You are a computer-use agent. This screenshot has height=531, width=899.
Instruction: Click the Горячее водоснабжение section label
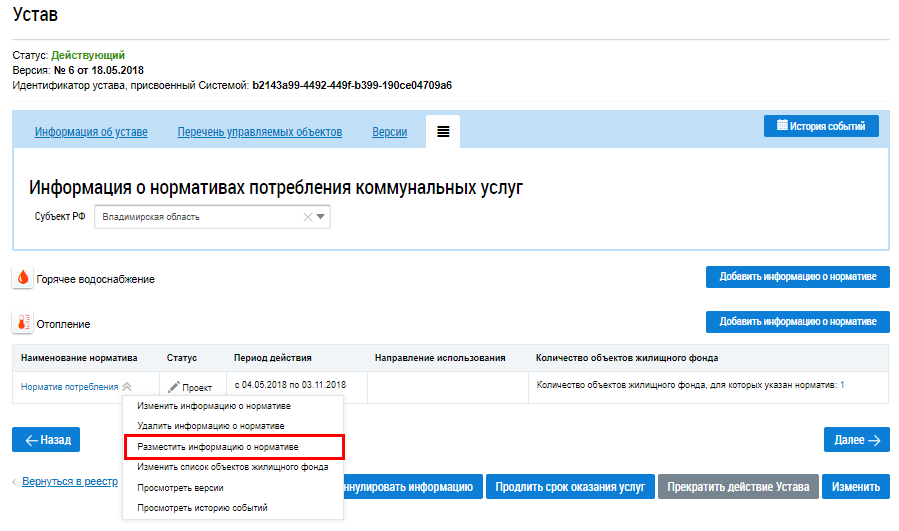click(96, 279)
